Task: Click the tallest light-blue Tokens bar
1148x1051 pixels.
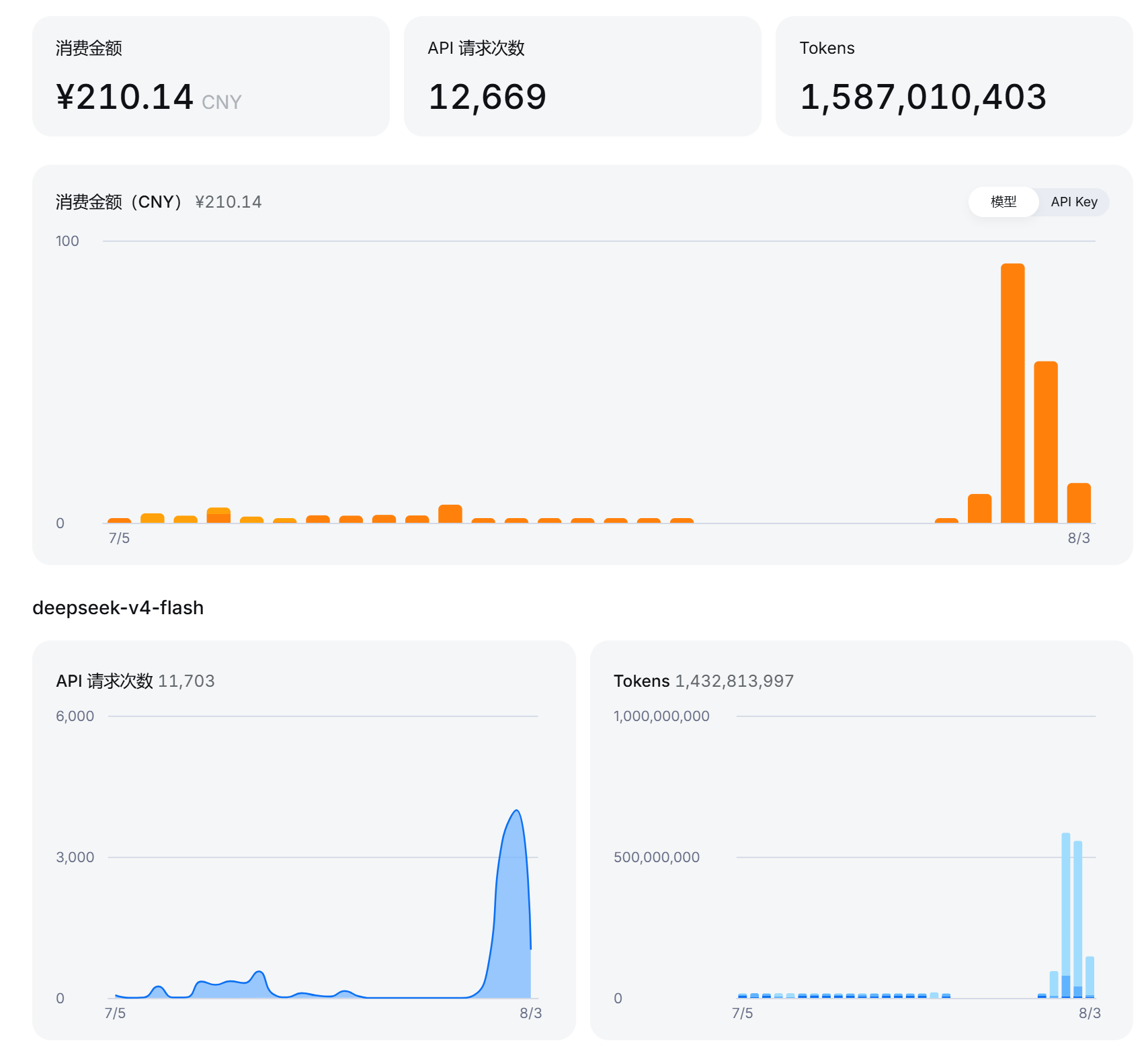Action: pyautogui.click(x=1066, y=915)
